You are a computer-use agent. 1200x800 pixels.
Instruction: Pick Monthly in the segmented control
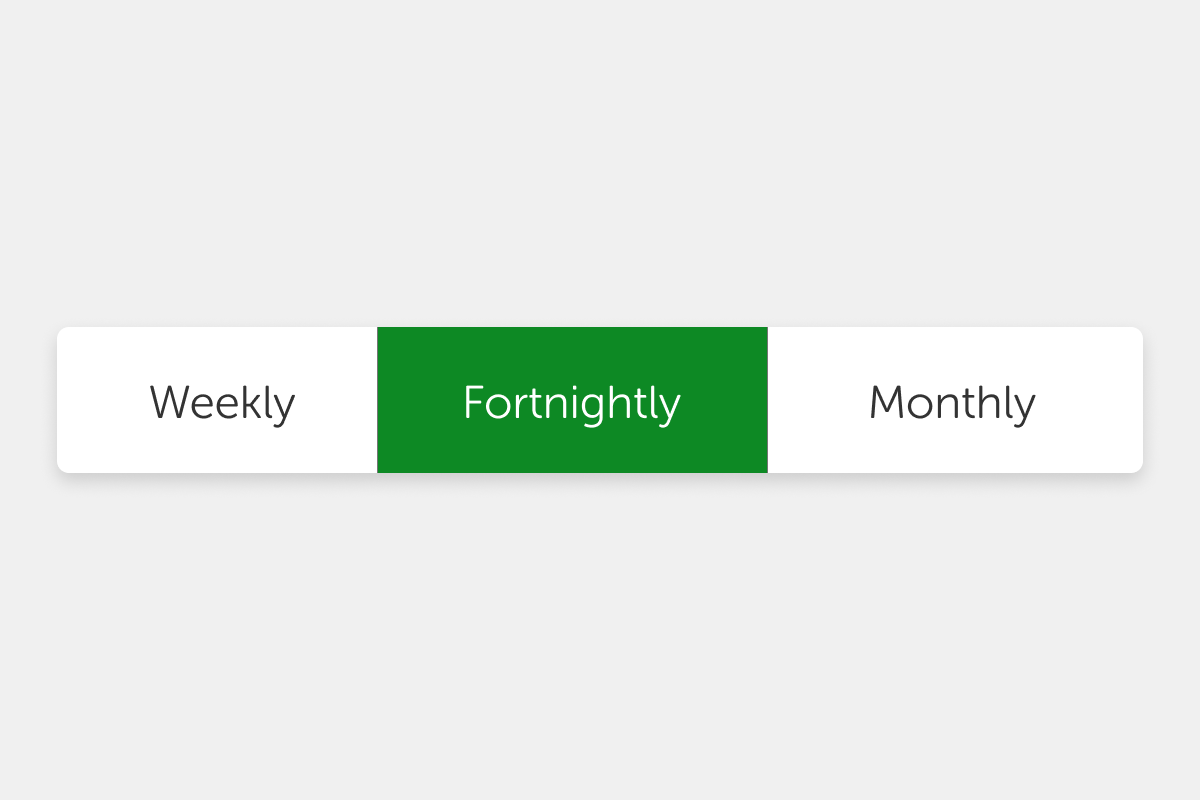(x=952, y=402)
